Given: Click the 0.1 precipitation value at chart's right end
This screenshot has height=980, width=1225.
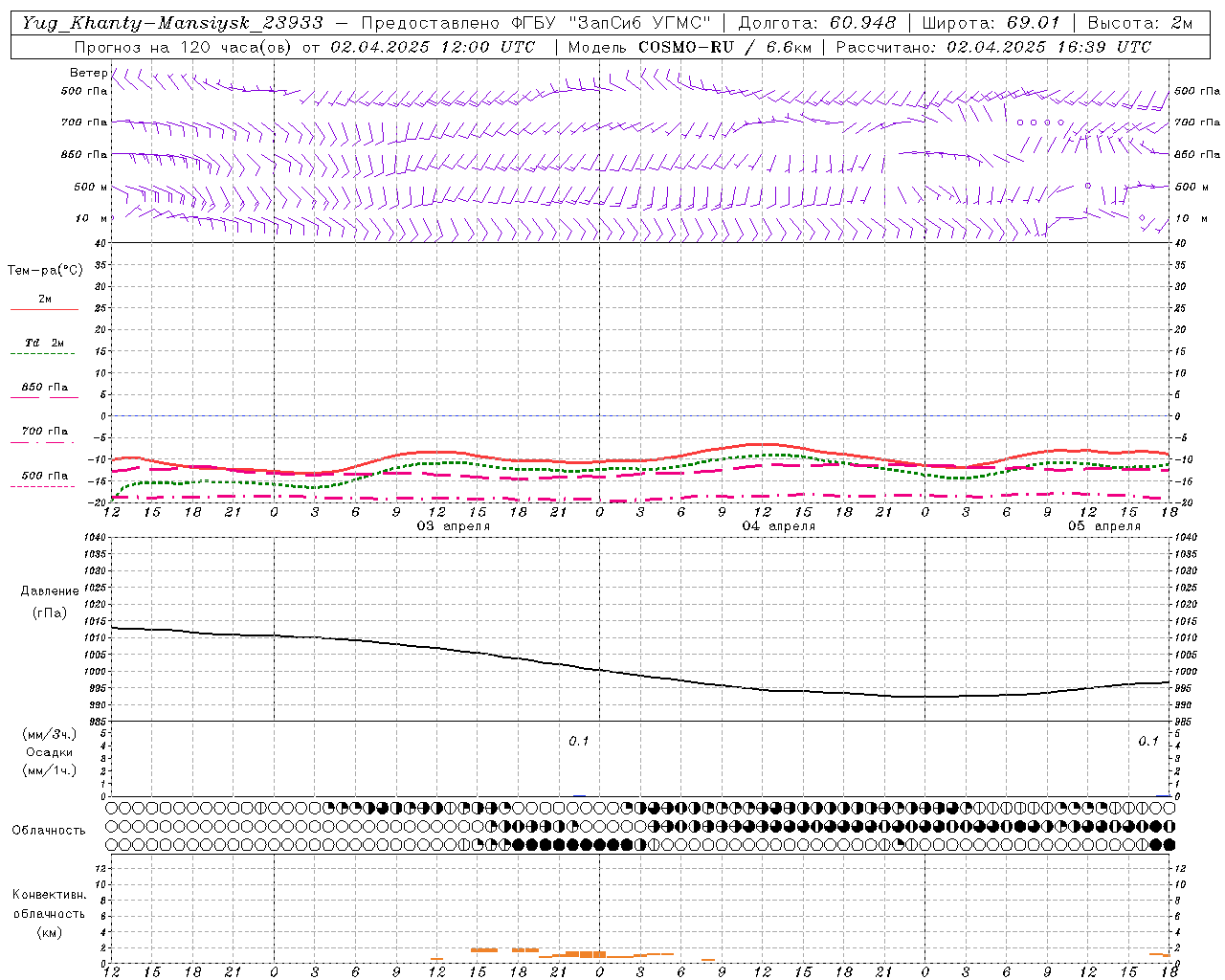Looking at the screenshot, I should pos(1148,741).
